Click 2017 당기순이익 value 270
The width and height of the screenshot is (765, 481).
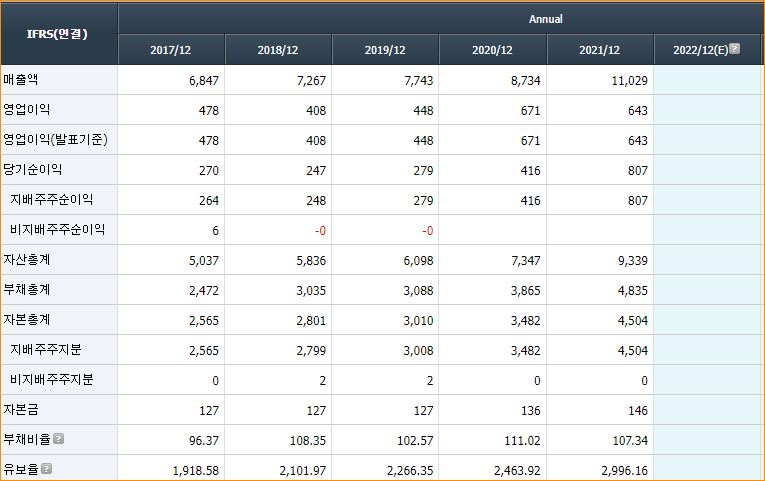click(x=209, y=171)
